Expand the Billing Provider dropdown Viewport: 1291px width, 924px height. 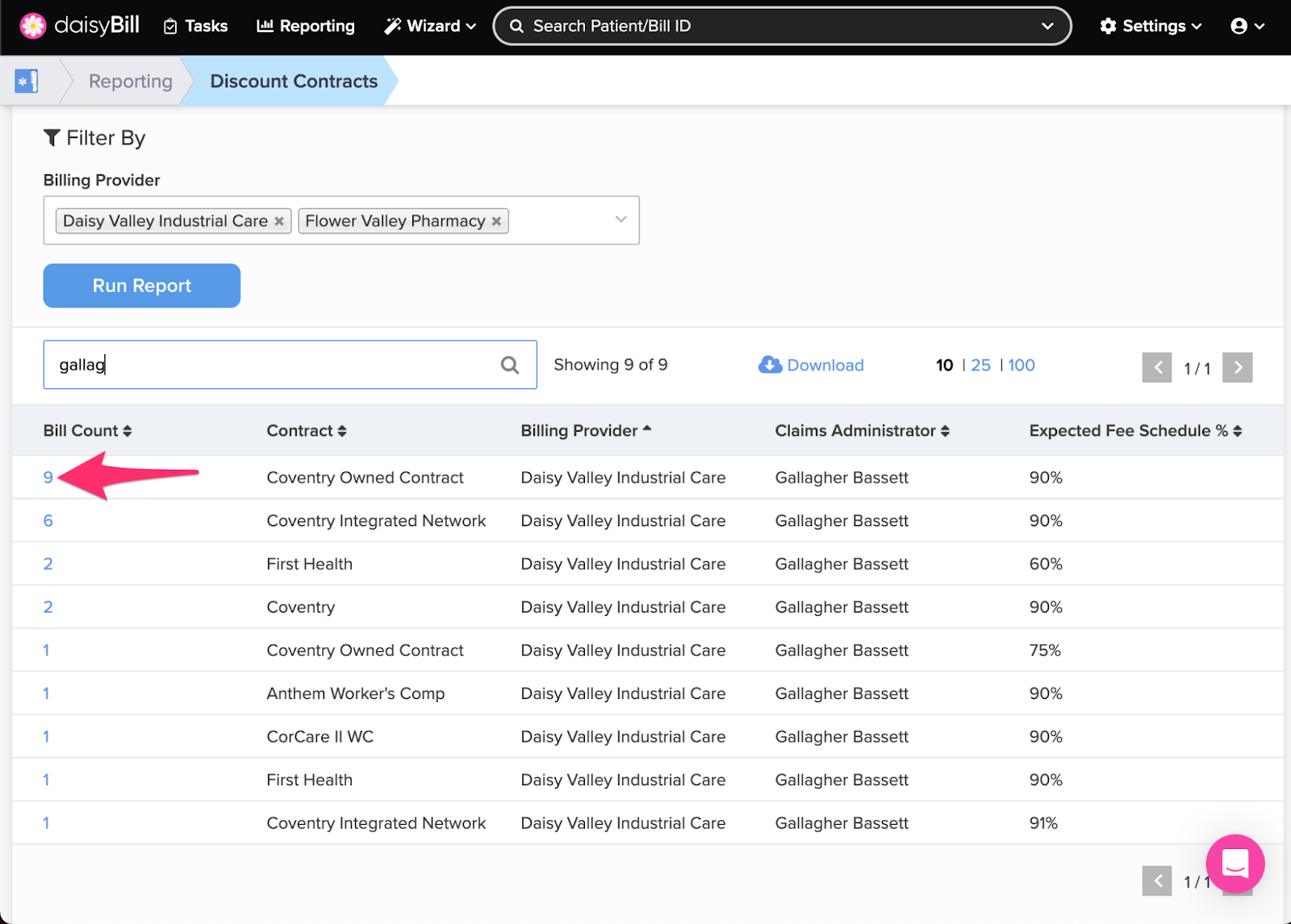620,220
